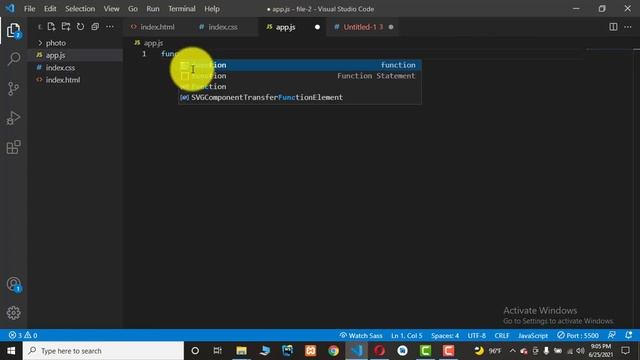This screenshot has width=640, height=360.
Task: Click the unsaved dot on app.js tab
Action: 317,27
